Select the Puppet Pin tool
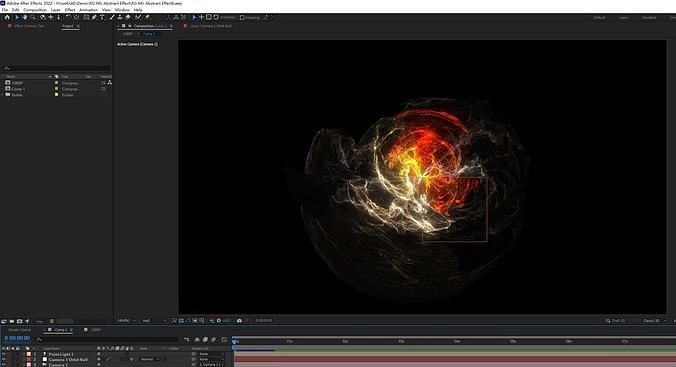This screenshot has height=367, width=676. (147, 17)
